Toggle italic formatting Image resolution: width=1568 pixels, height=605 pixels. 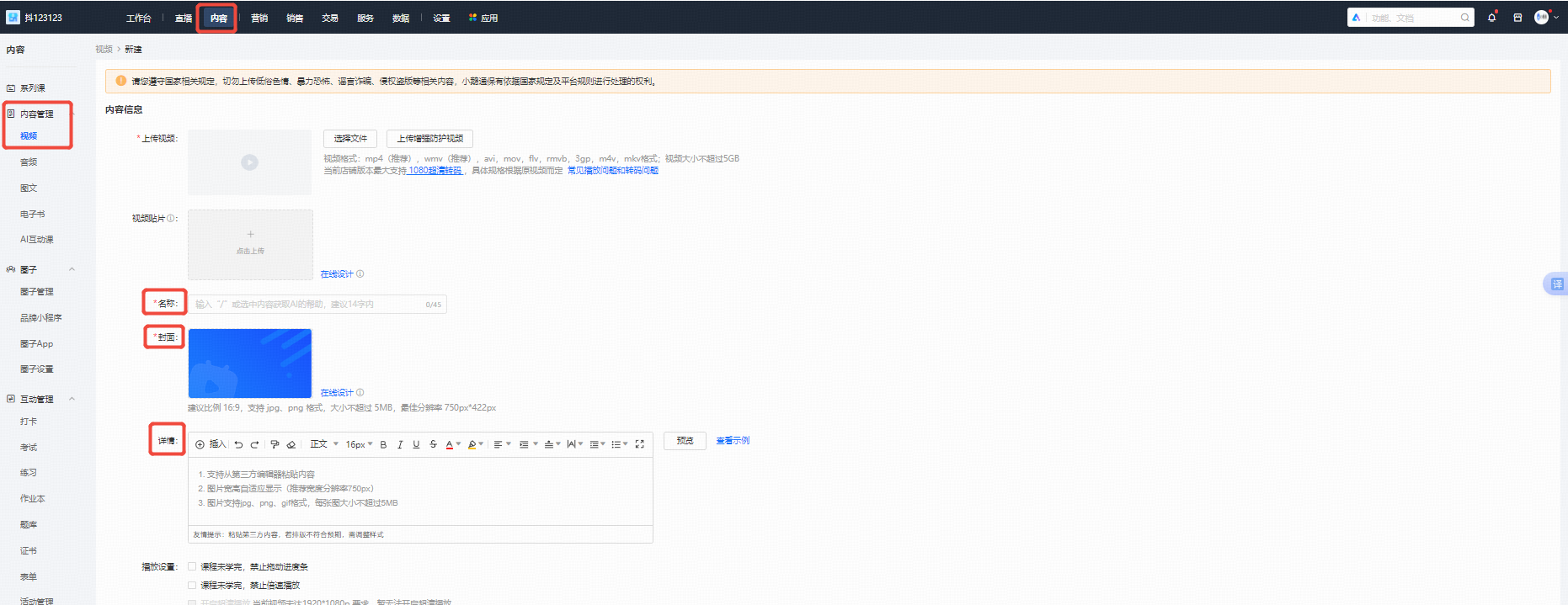tap(400, 444)
